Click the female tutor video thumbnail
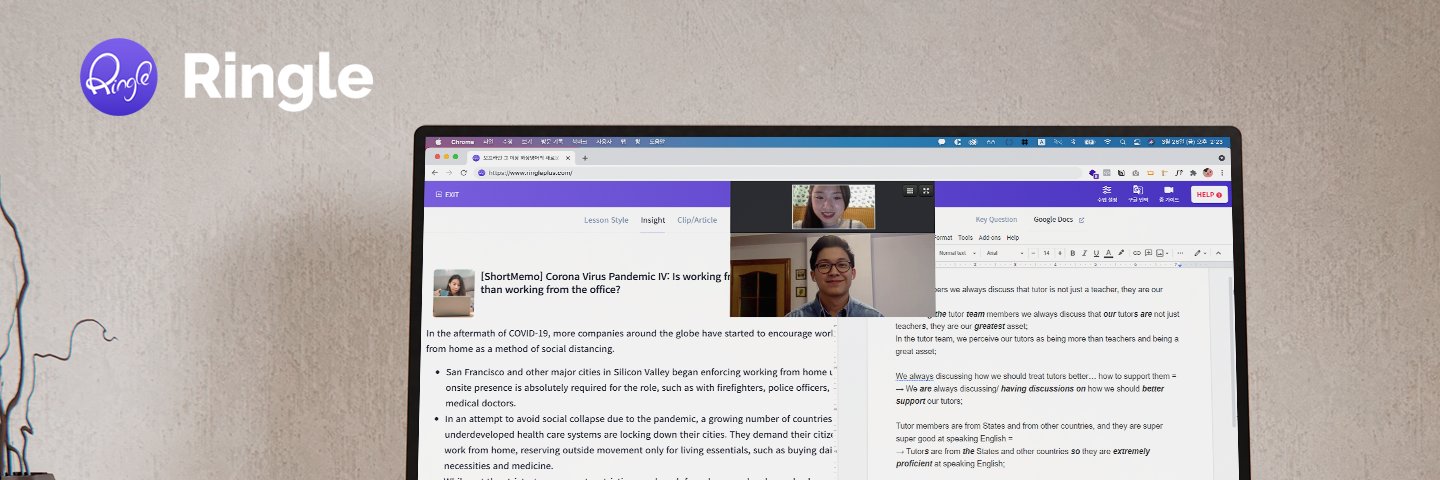Image resolution: width=1440 pixels, height=480 pixels. (x=833, y=206)
